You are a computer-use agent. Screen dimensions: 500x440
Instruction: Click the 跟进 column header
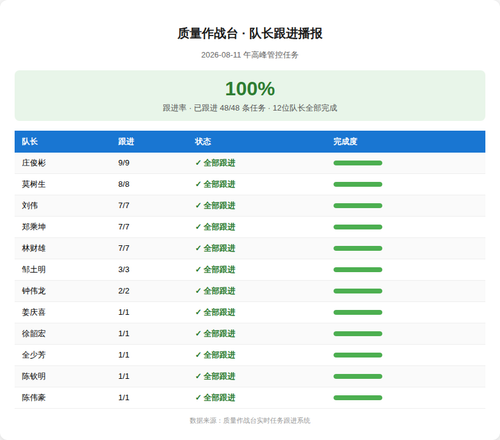click(x=126, y=141)
